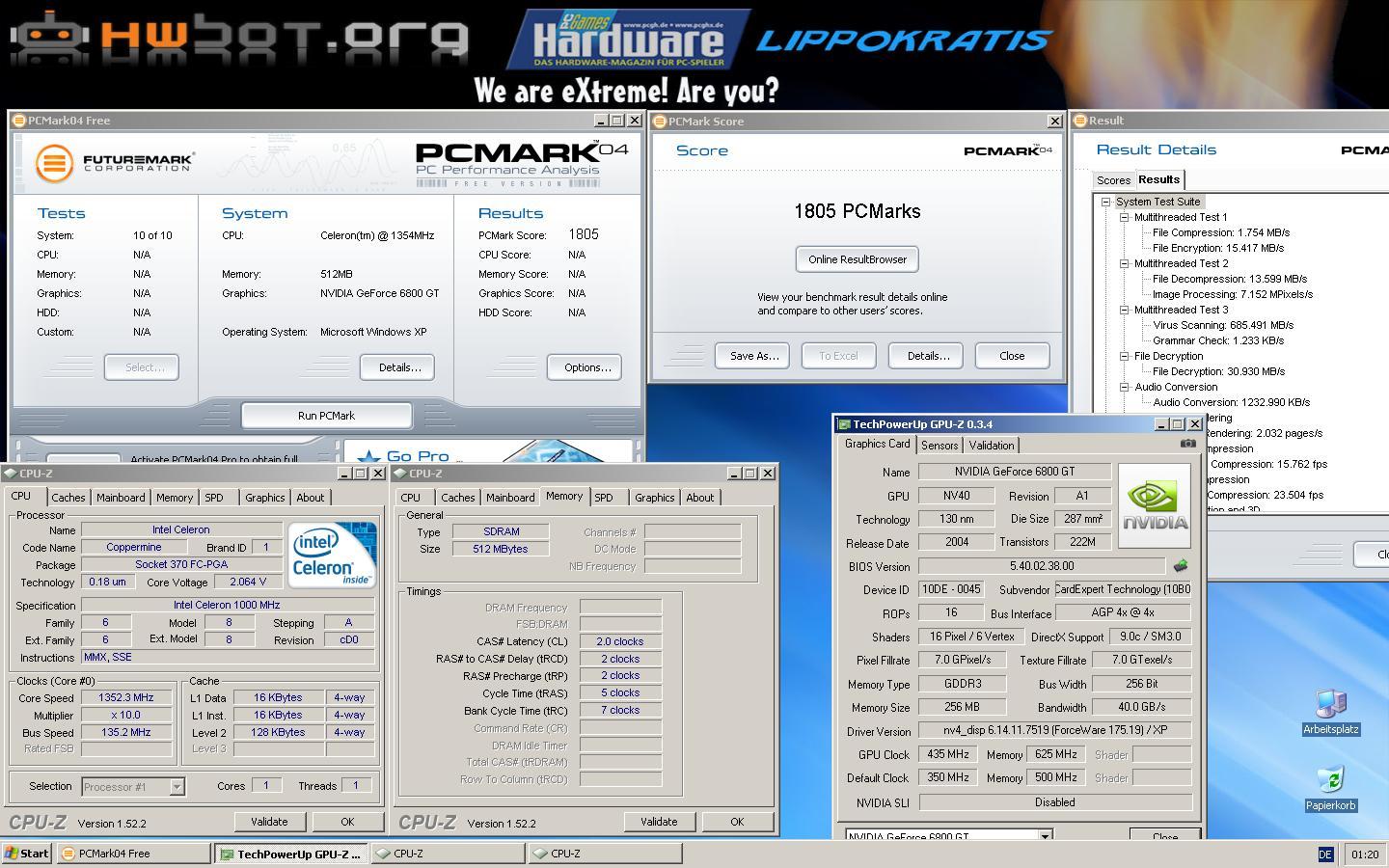Image resolution: width=1389 pixels, height=868 pixels.
Task: Collapse the Multithreaded Test 2 node
Action: click(1125, 263)
